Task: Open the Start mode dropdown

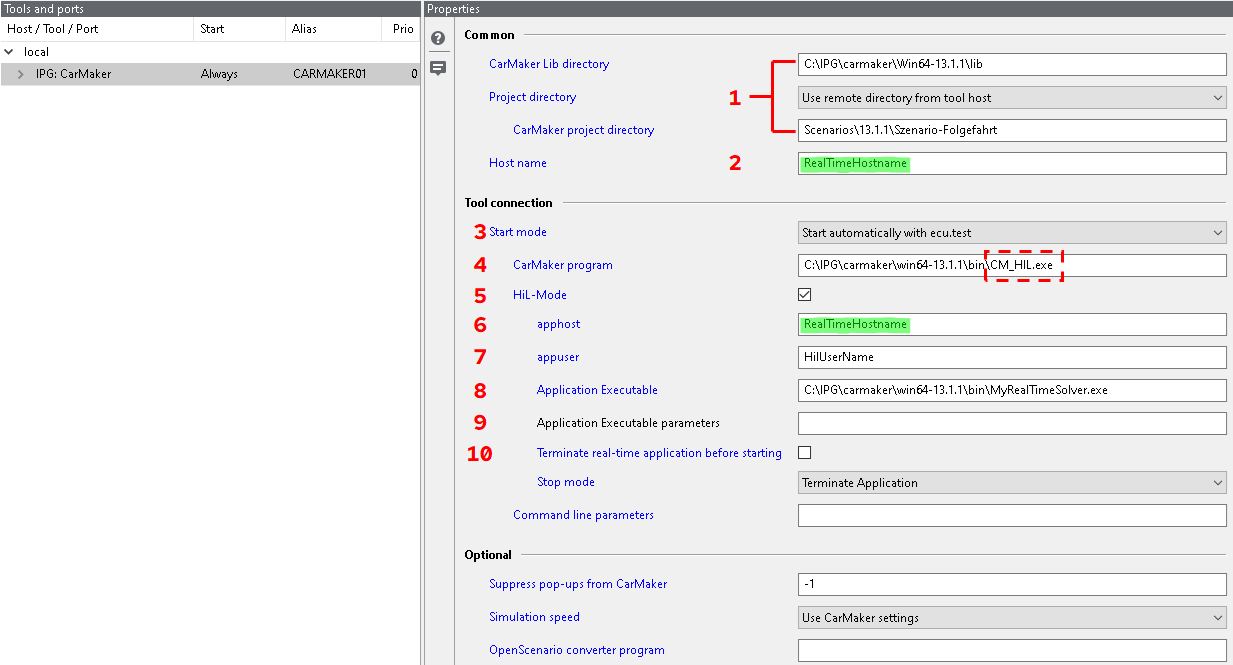Action: 1012,233
